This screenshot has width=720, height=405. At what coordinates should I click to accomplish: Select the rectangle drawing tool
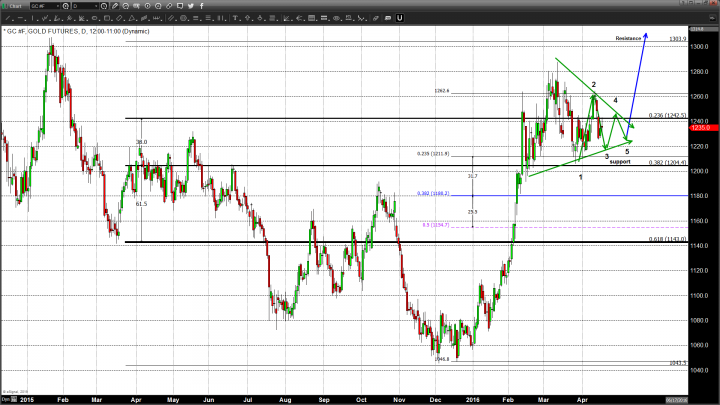click(107, 18)
